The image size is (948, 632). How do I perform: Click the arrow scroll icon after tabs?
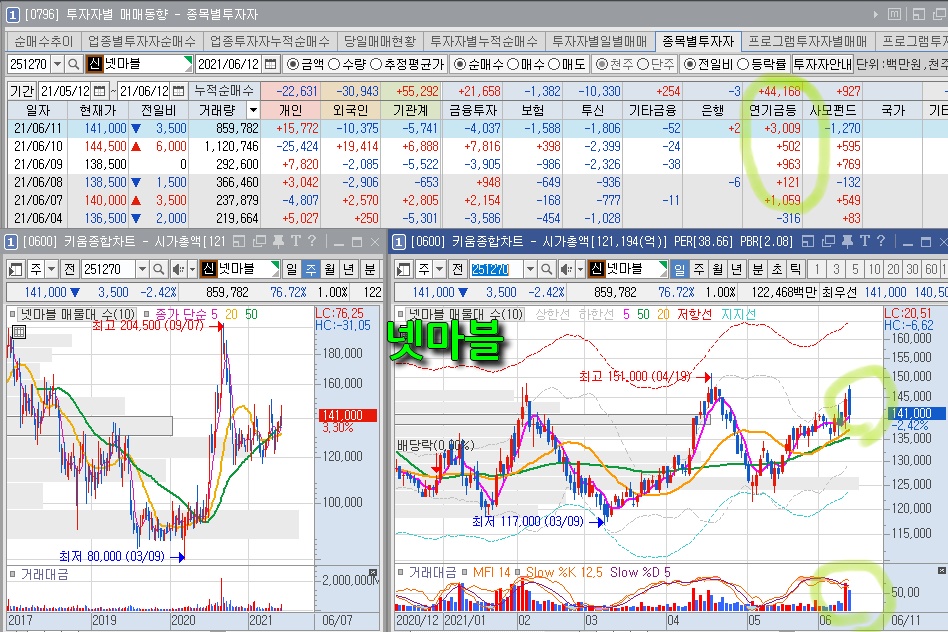[x=875, y=14]
